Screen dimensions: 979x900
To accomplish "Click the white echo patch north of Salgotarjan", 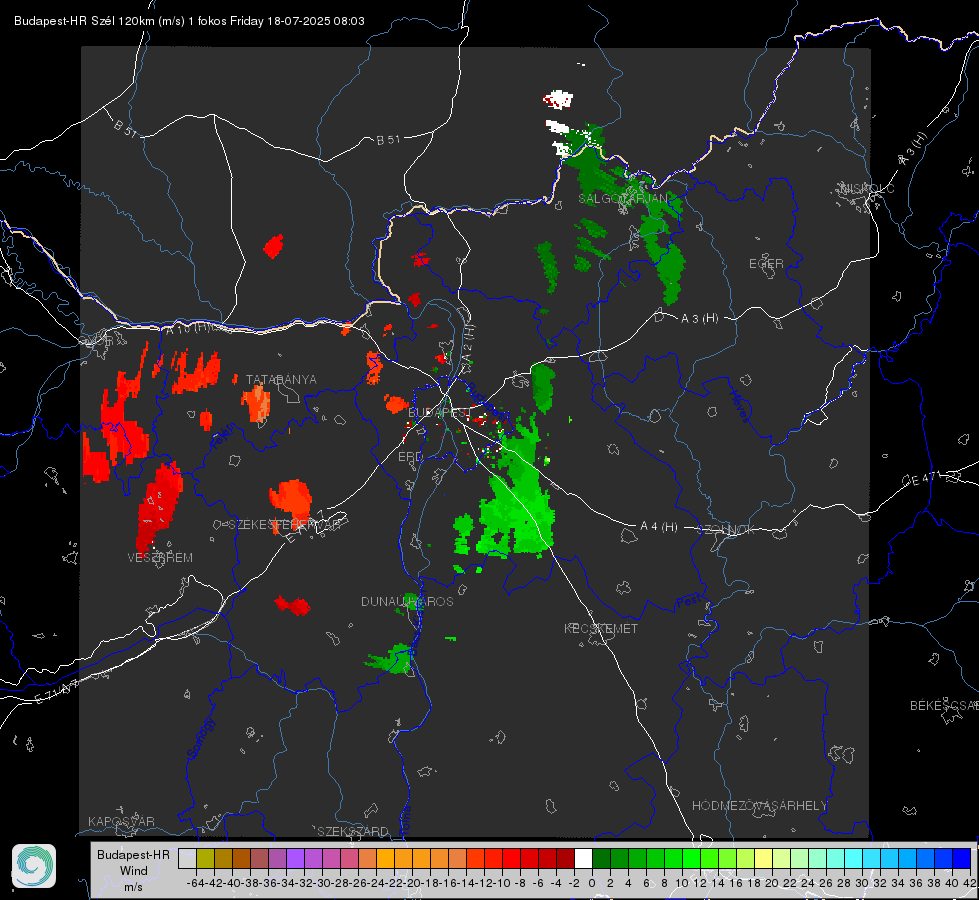I will [x=558, y=99].
